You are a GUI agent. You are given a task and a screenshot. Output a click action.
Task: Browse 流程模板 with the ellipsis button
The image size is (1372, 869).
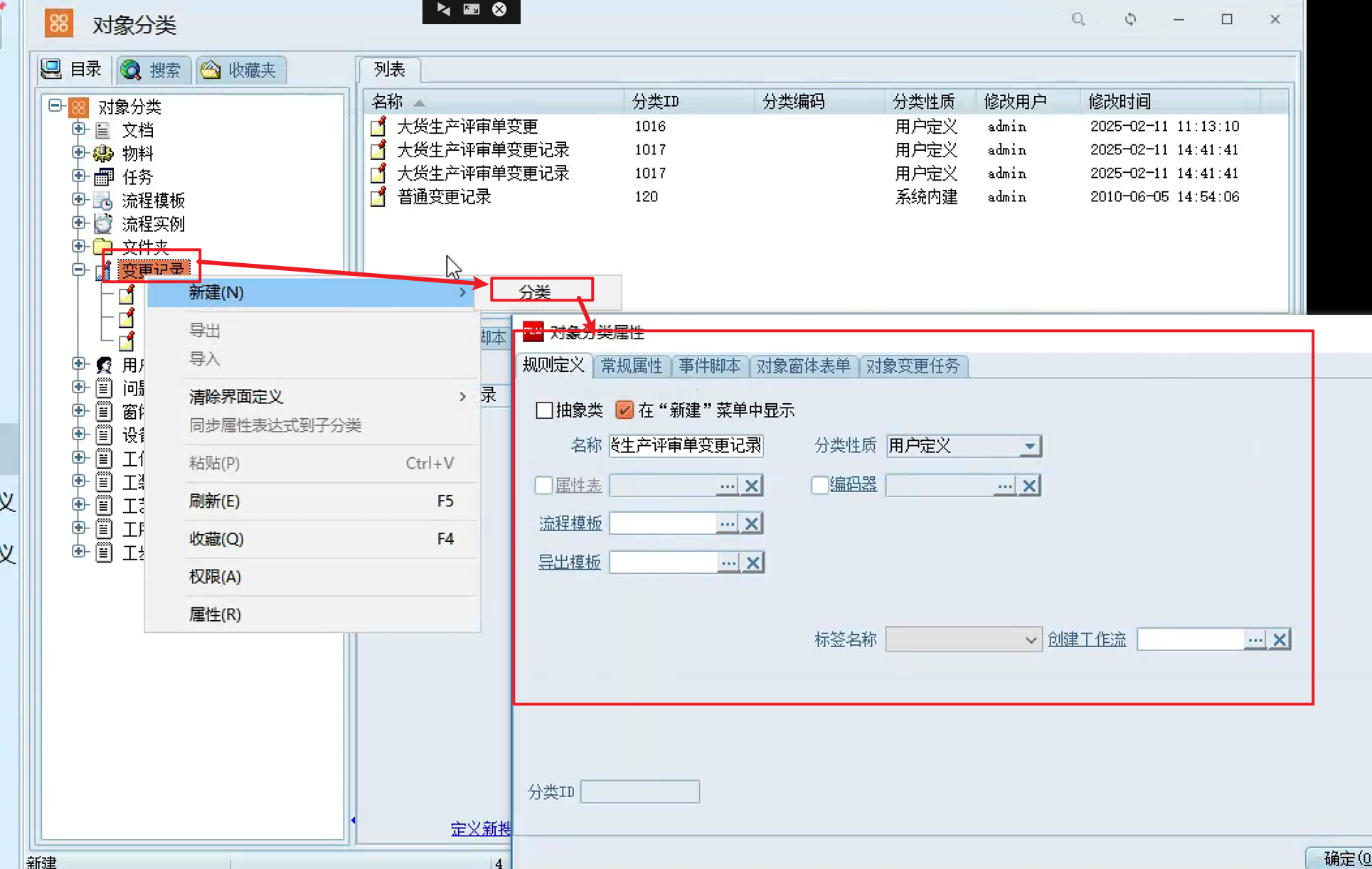(727, 523)
